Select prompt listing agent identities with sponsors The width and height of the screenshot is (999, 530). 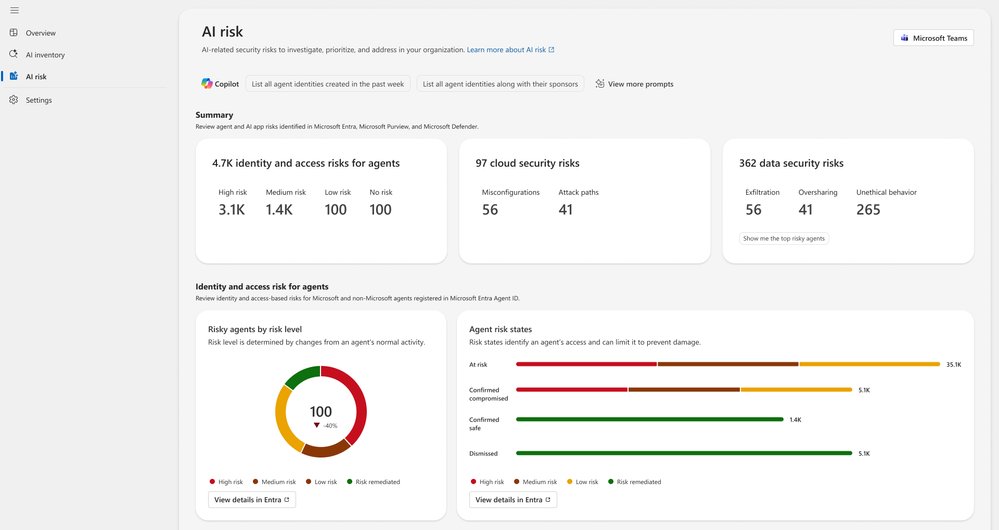click(500, 84)
